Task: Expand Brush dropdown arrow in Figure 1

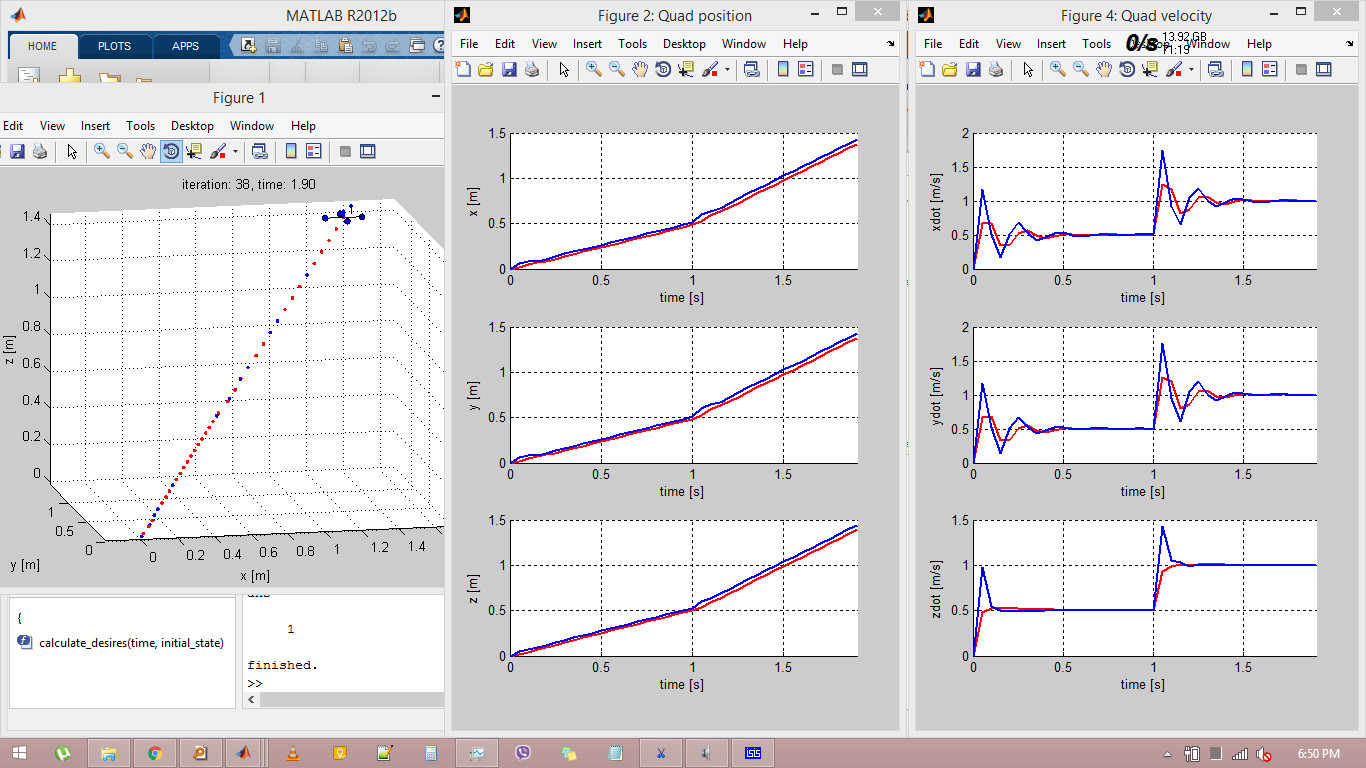Action: point(235,151)
